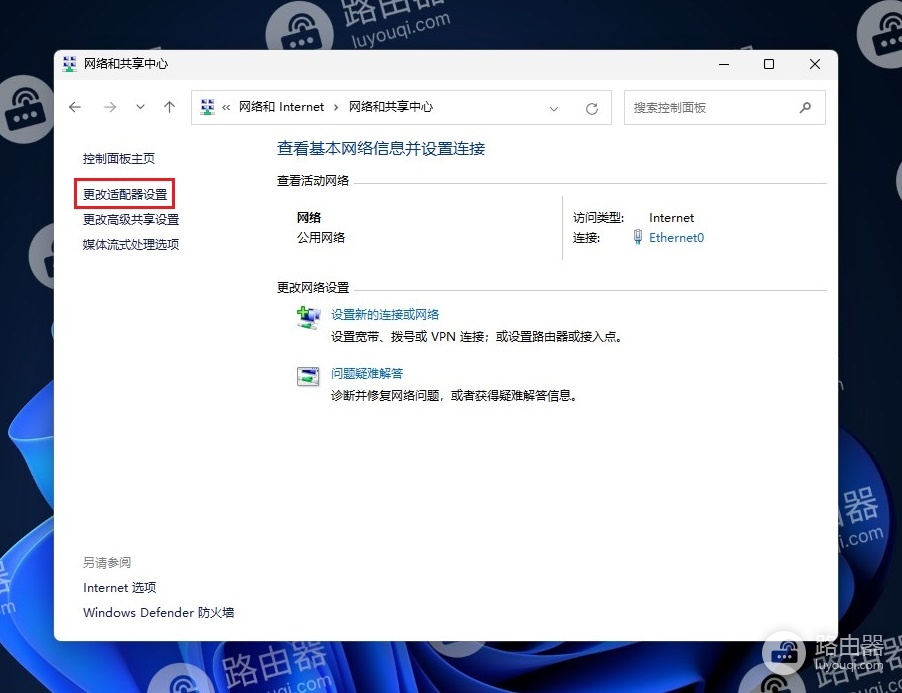The width and height of the screenshot is (902, 693).
Task: Open 更改适配器设置 link
Action: click(125, 194)
